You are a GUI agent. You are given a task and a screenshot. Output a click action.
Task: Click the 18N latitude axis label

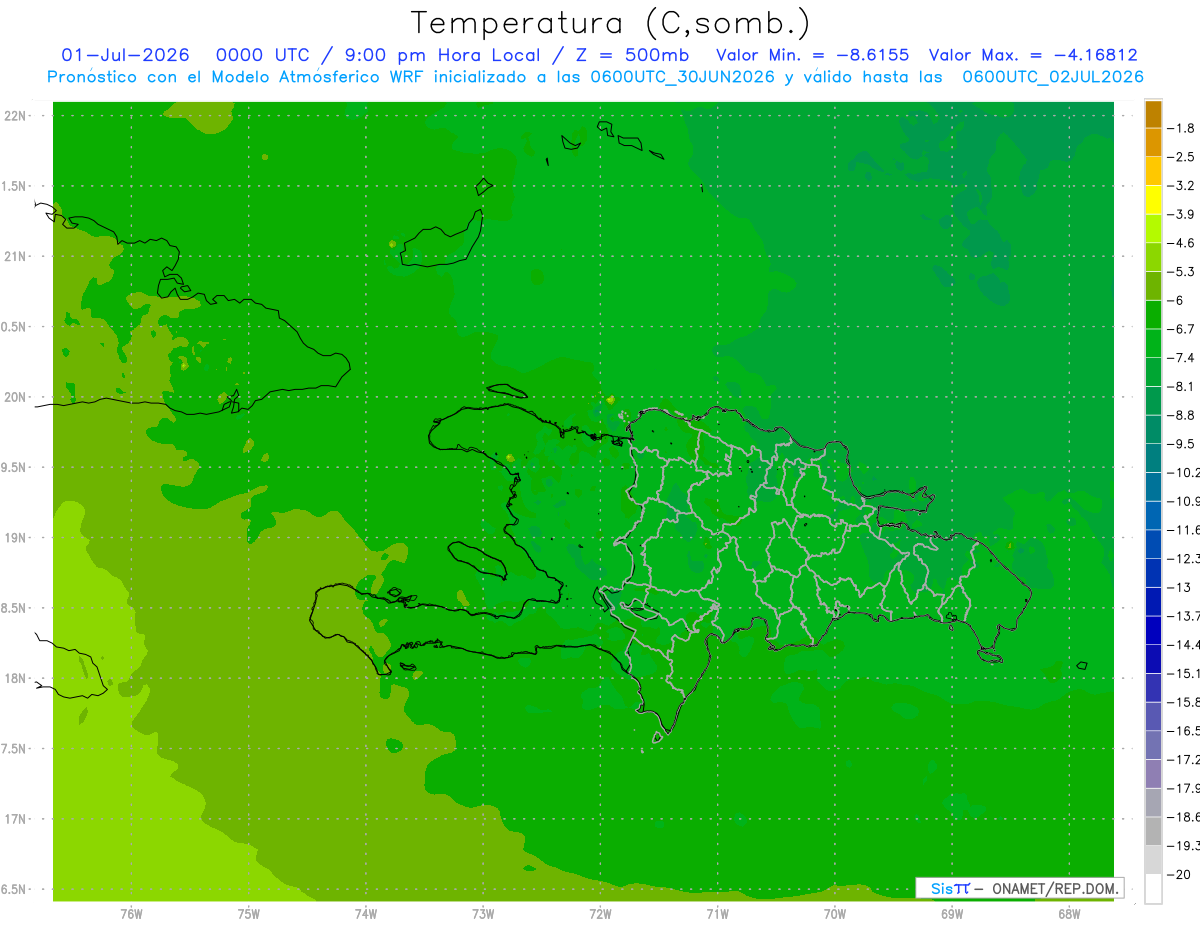(16, 678)
